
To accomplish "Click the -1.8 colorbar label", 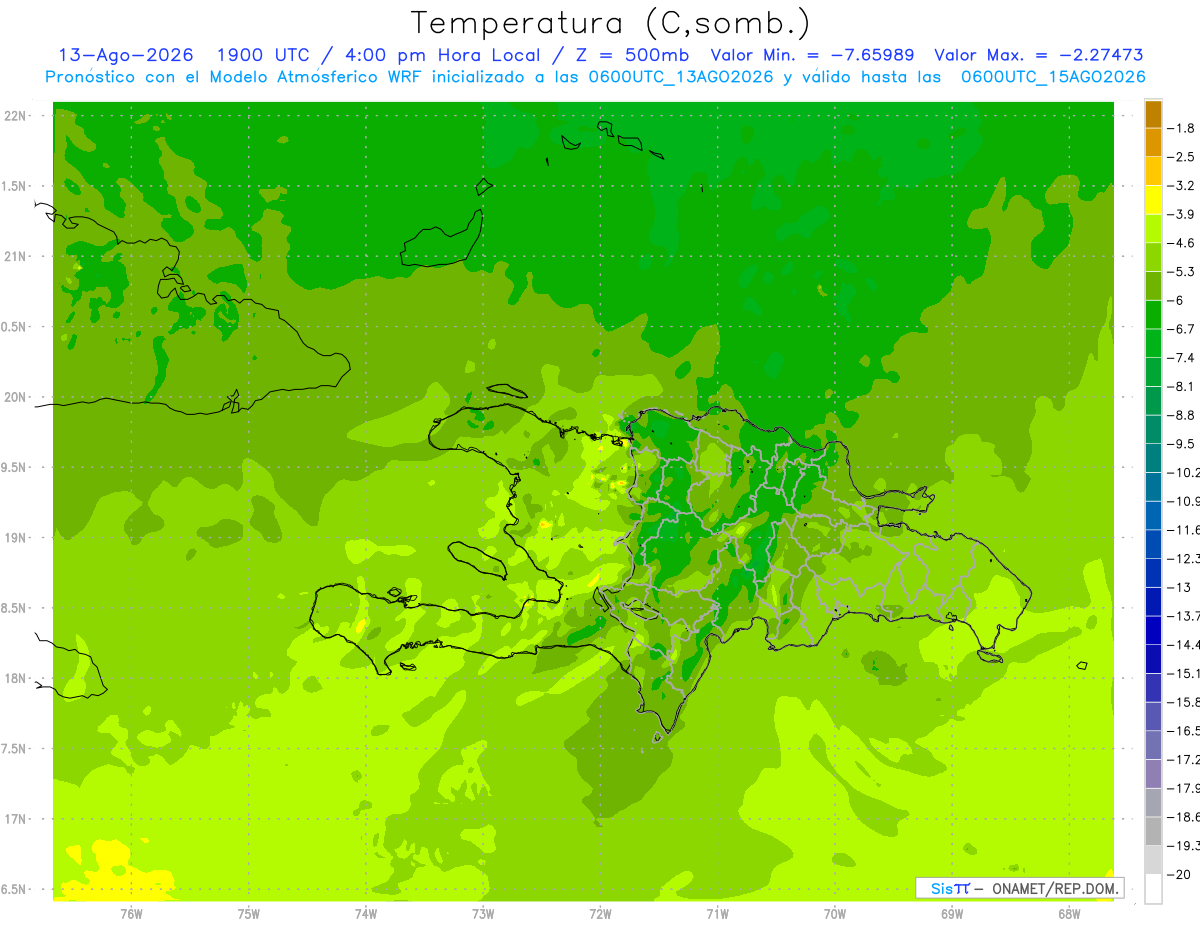I will [x=1183, y=128].
